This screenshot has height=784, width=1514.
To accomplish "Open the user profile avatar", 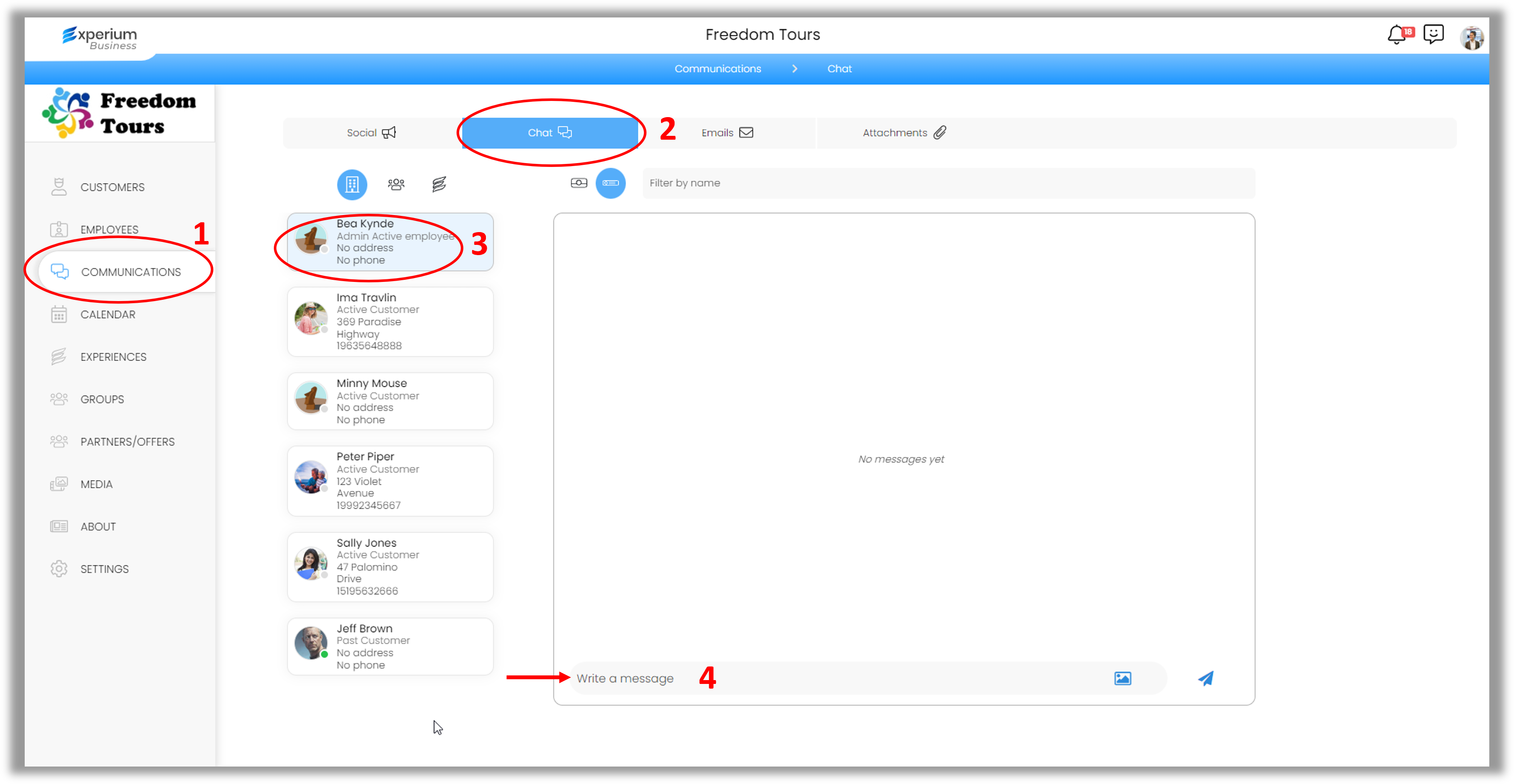I will point(1471,37).
